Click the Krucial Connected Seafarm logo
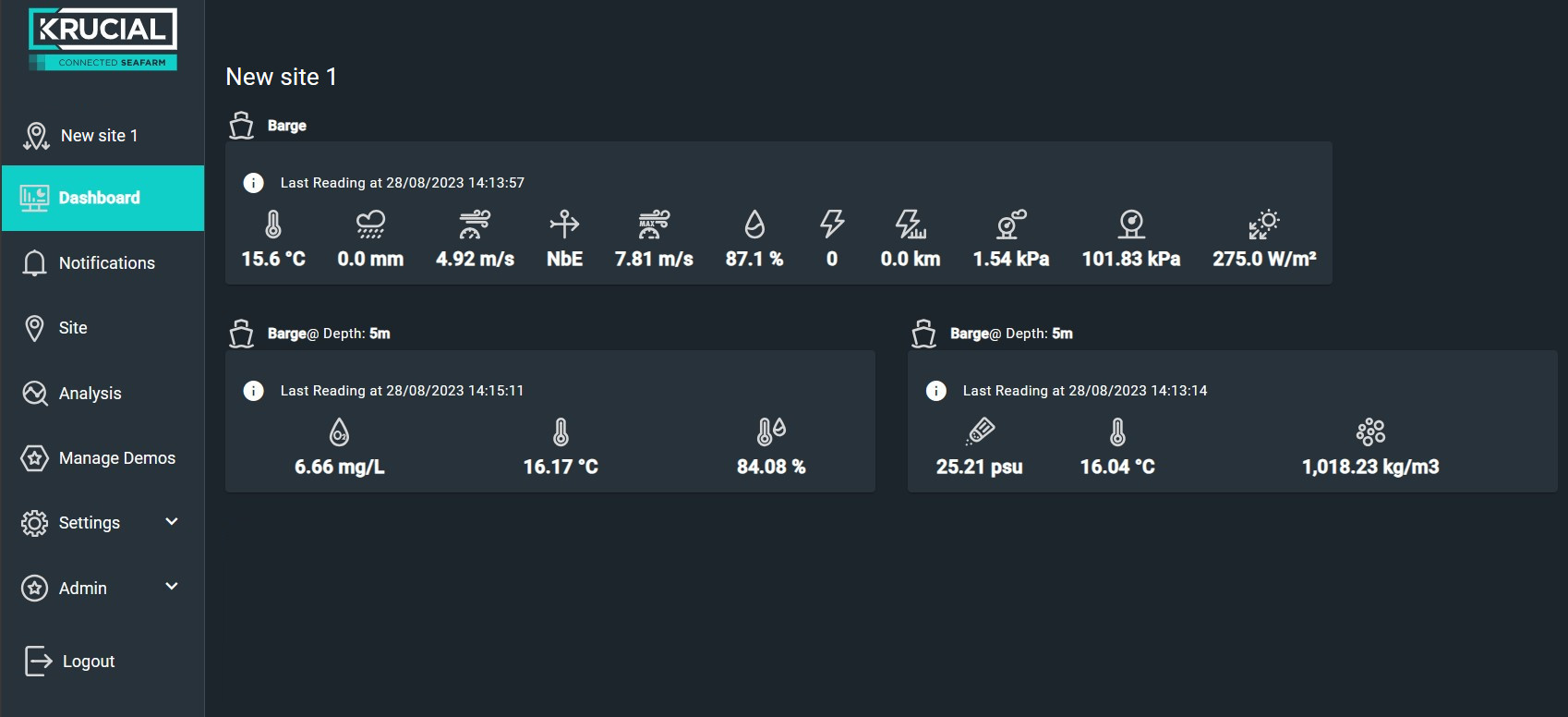The image size is (1568, 717). click(x=103, y=39)
